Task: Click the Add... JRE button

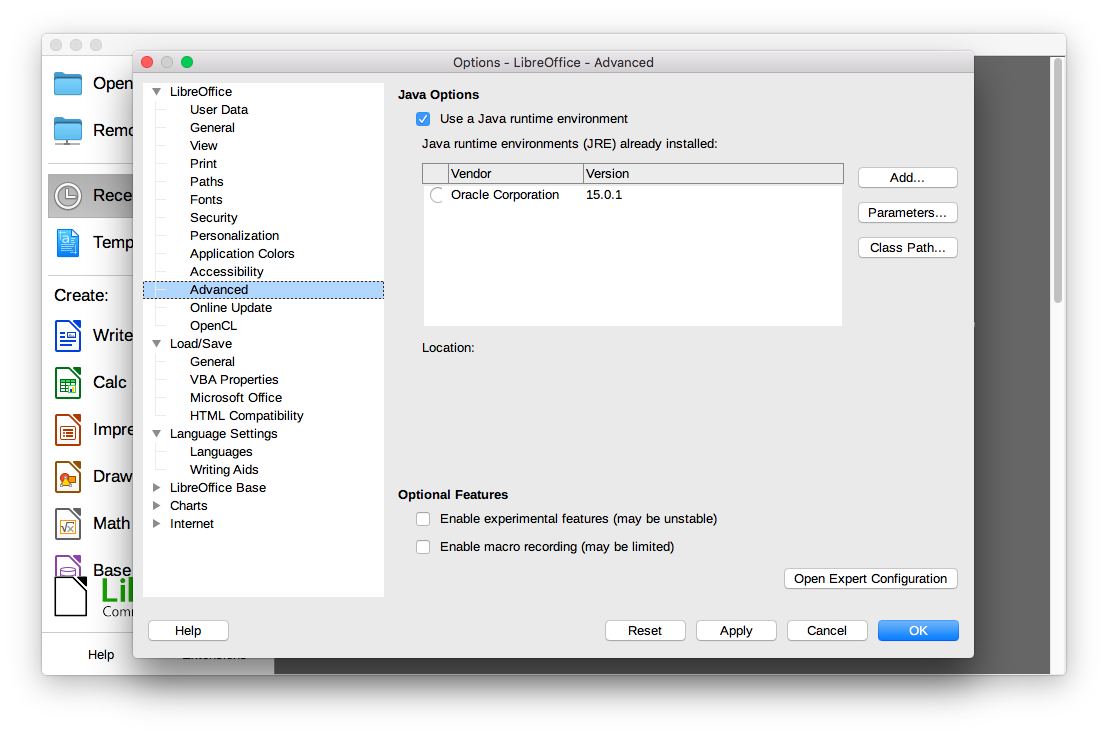Action: [x=907, y=177]
